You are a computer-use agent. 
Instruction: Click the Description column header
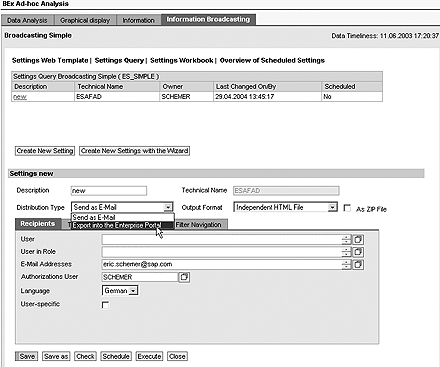coord(43,87)
